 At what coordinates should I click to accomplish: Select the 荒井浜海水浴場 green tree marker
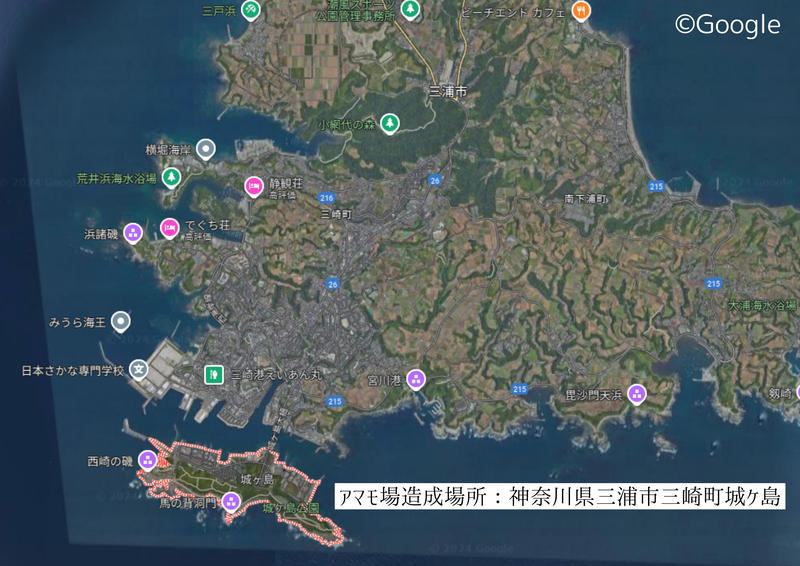[172, 178]
